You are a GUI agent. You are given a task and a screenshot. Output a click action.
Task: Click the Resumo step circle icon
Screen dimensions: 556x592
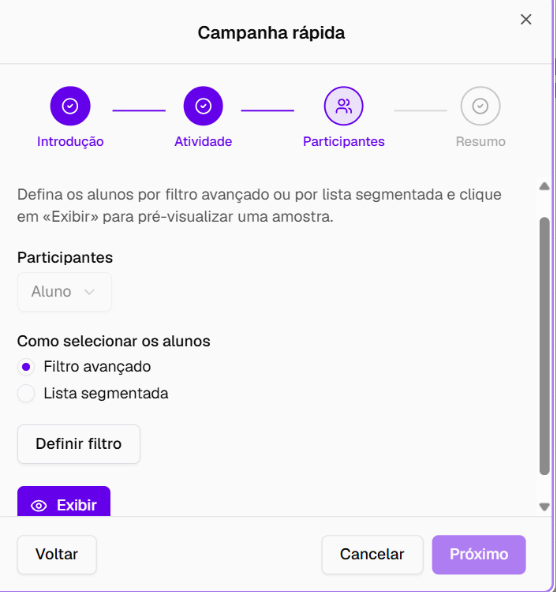coord(480,106)
